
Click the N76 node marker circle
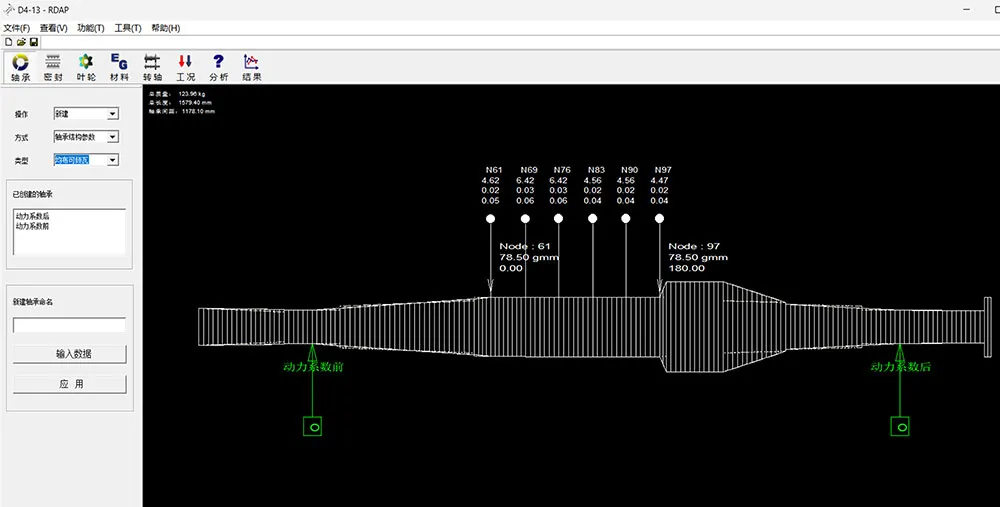point(559,219)
